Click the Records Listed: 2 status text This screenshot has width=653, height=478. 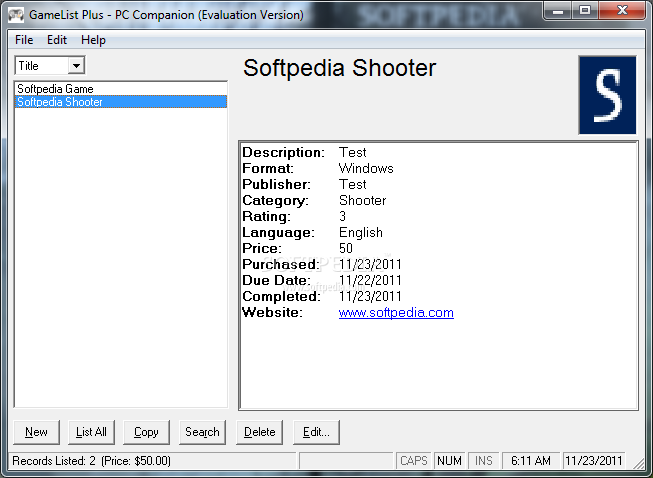point(91,461)
